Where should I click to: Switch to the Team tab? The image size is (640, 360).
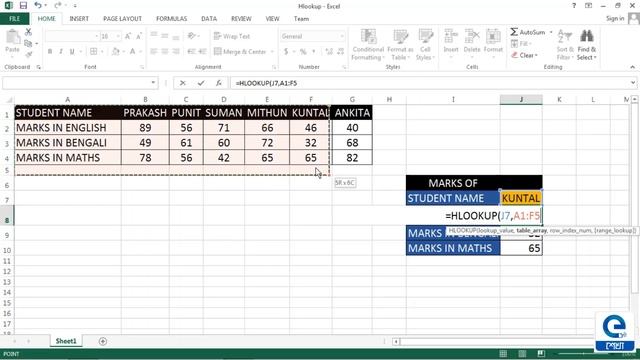[x=301, y=19]
